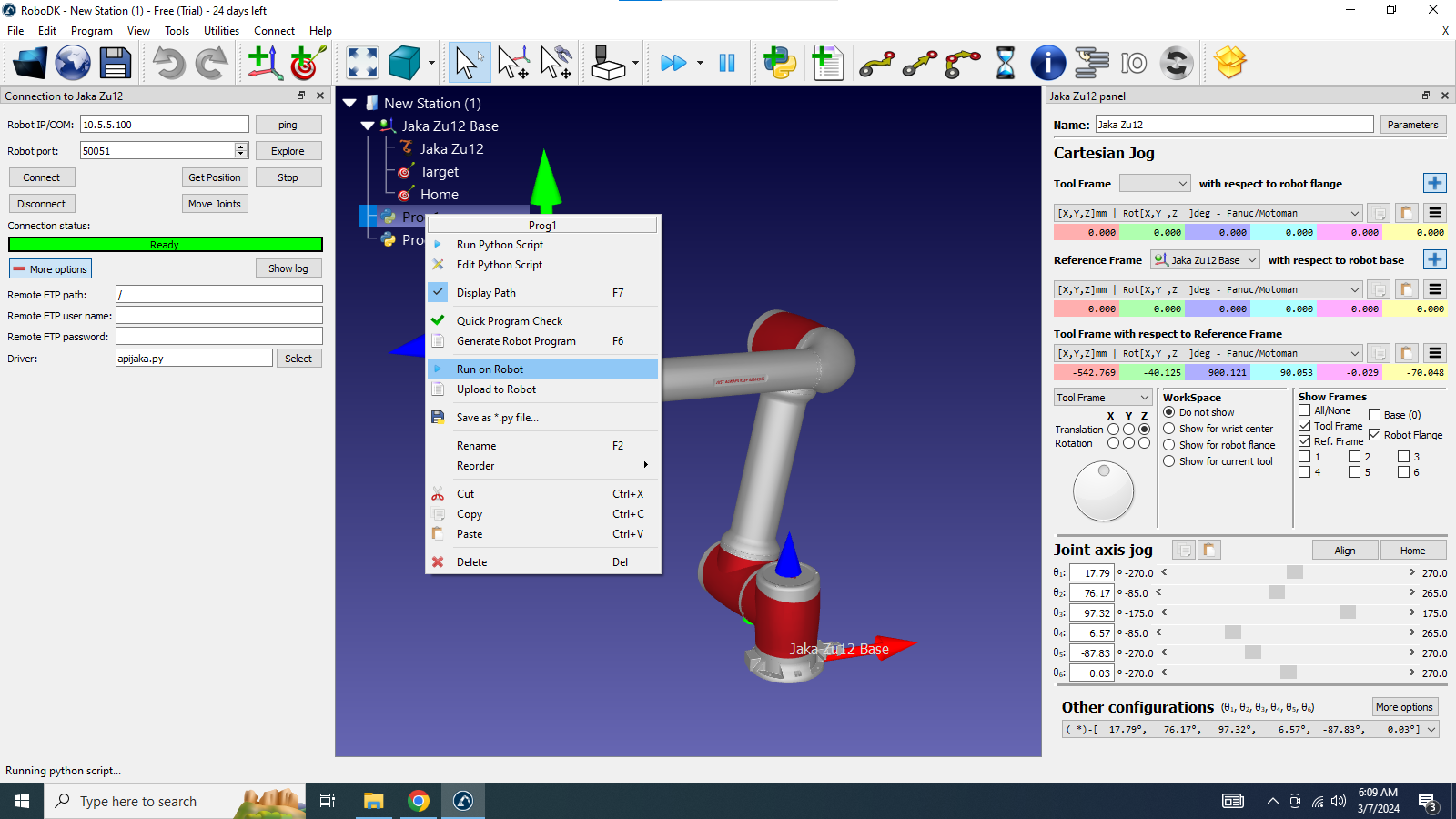Click the Add Python program icon
1456x819 pixels.
pyautogui.click(x=780, y=64)
